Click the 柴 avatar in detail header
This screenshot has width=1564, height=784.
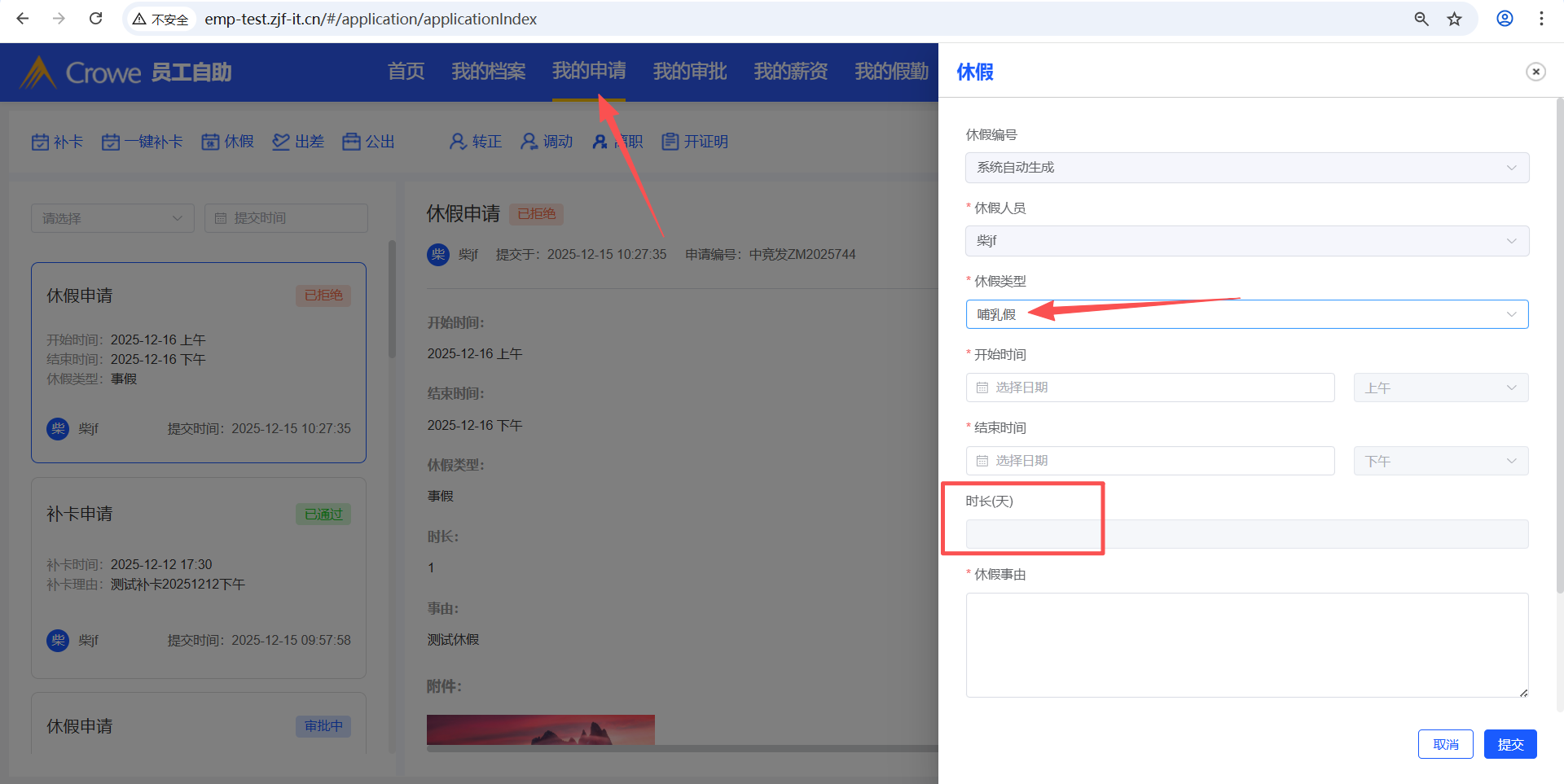click(x=438, y=255)
